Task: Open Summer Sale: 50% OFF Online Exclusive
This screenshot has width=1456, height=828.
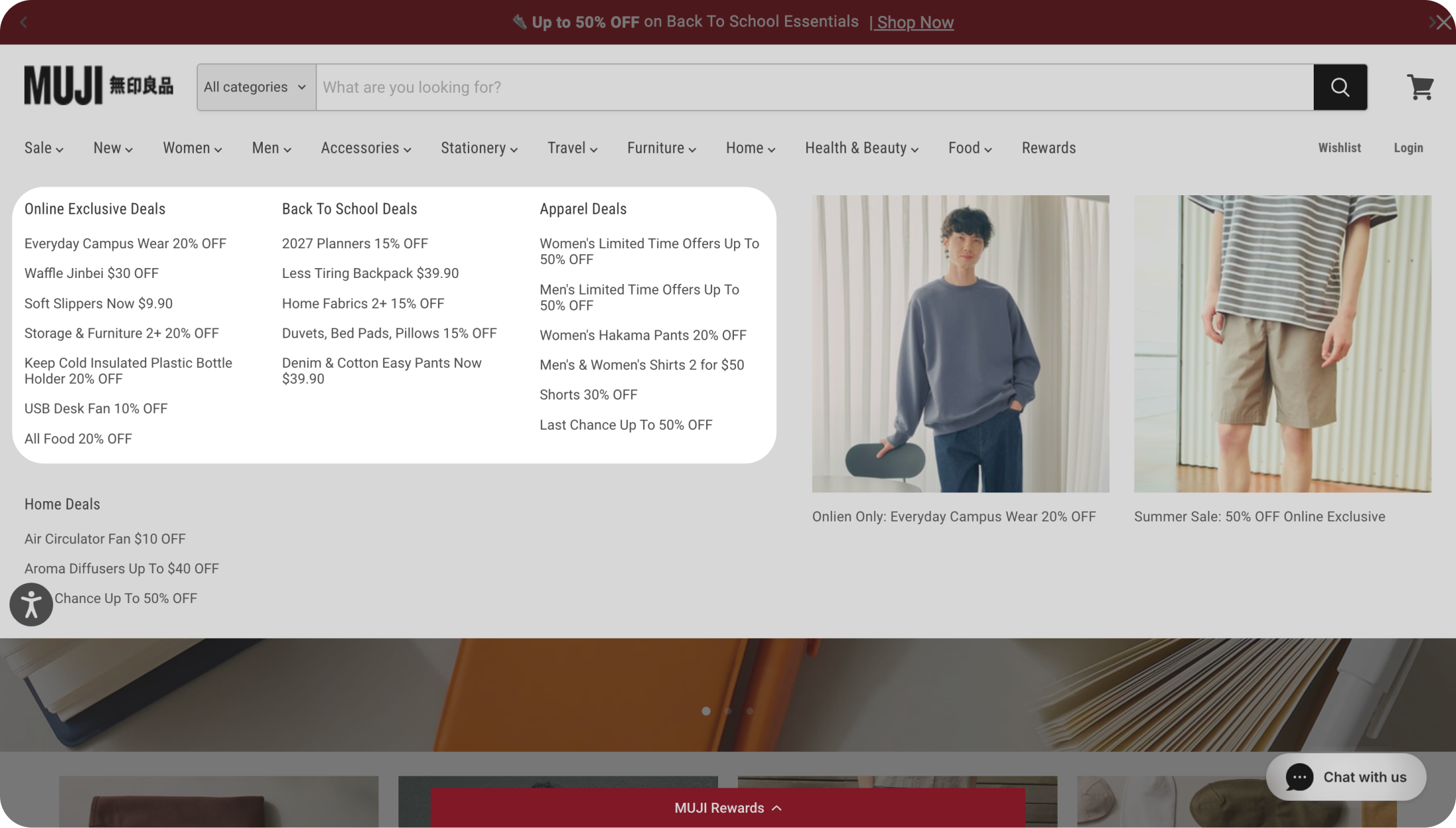Action: pos(1259,517)
